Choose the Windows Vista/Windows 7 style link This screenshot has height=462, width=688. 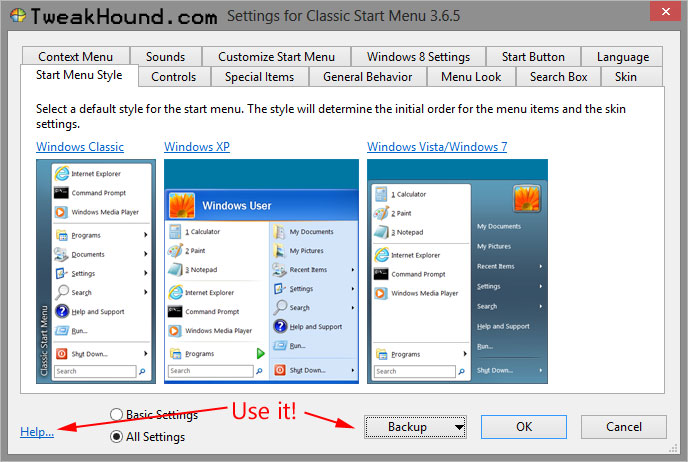[437, 147]
